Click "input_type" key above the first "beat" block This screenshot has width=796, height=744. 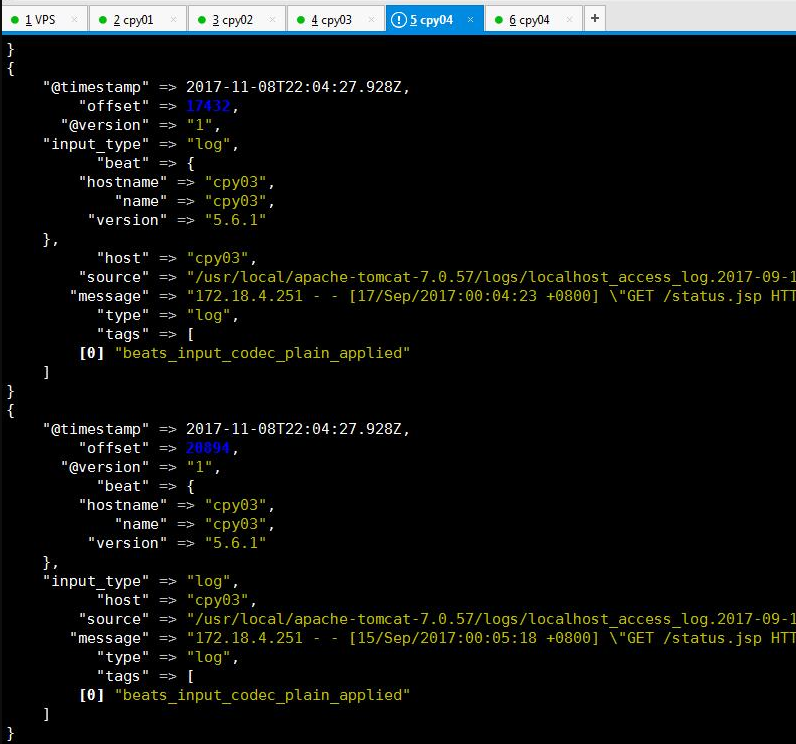96,144
